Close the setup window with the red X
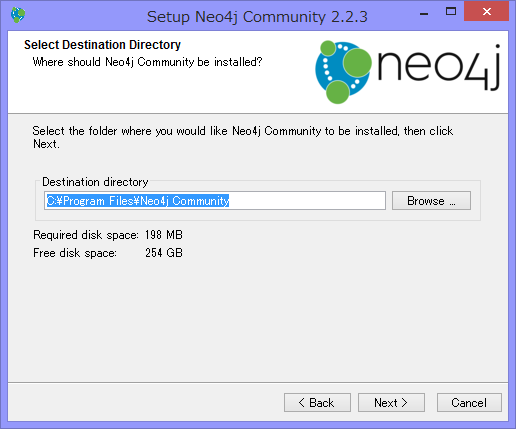Screen dimensions: 516x429 pyautogui.click(x=486, y=12)
